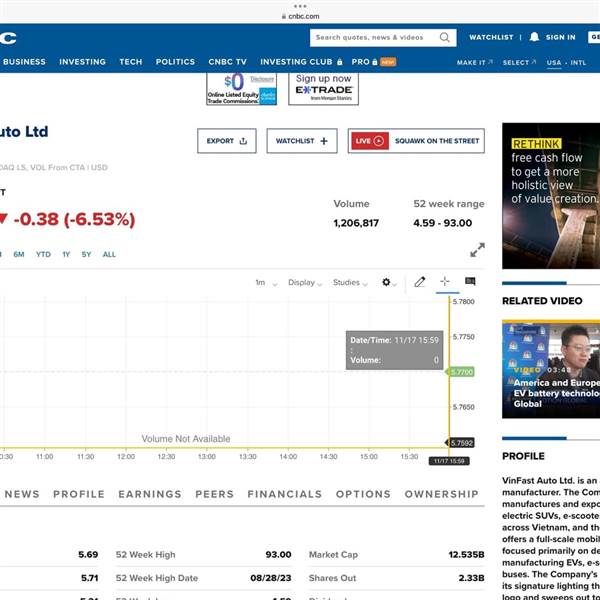
Task: Open the Studies dropdown
Action: point(350,283)
